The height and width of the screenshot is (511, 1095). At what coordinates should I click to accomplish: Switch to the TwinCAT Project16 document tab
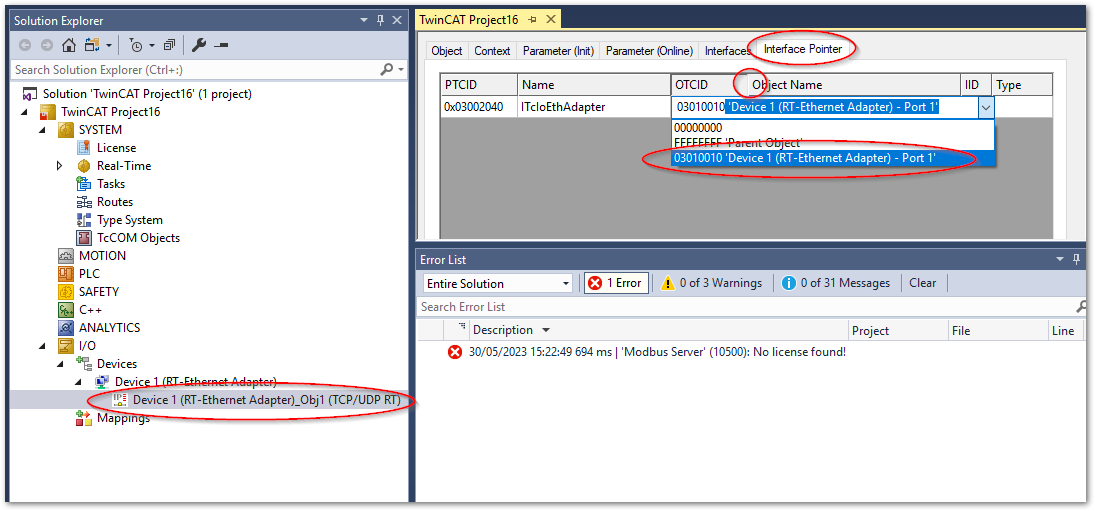(x=469, y=20)
